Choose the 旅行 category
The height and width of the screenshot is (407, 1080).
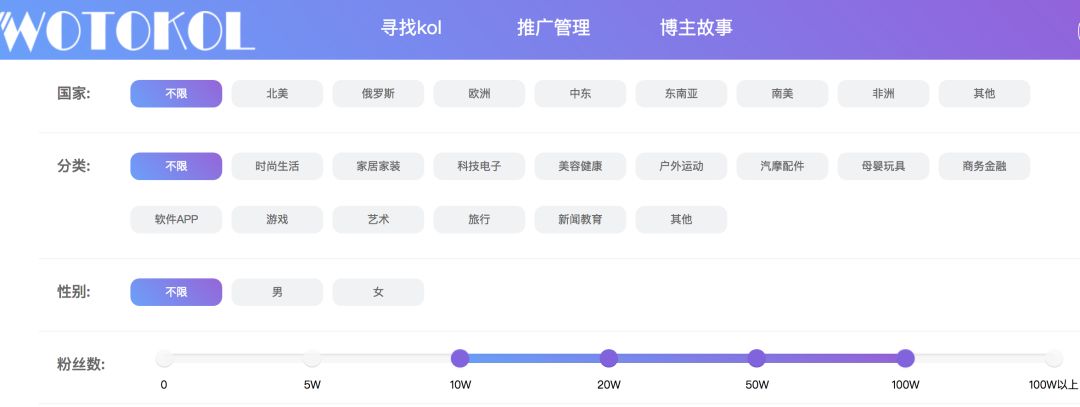(x=479, y=220)
